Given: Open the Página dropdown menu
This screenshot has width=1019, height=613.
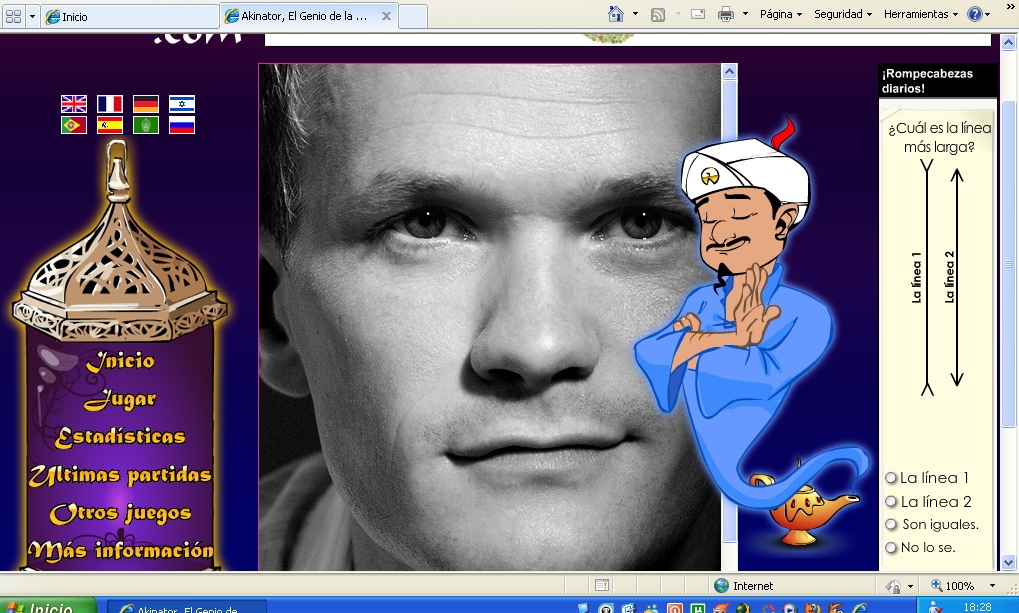Looking at the screenshot, I should tap(780, 15).
